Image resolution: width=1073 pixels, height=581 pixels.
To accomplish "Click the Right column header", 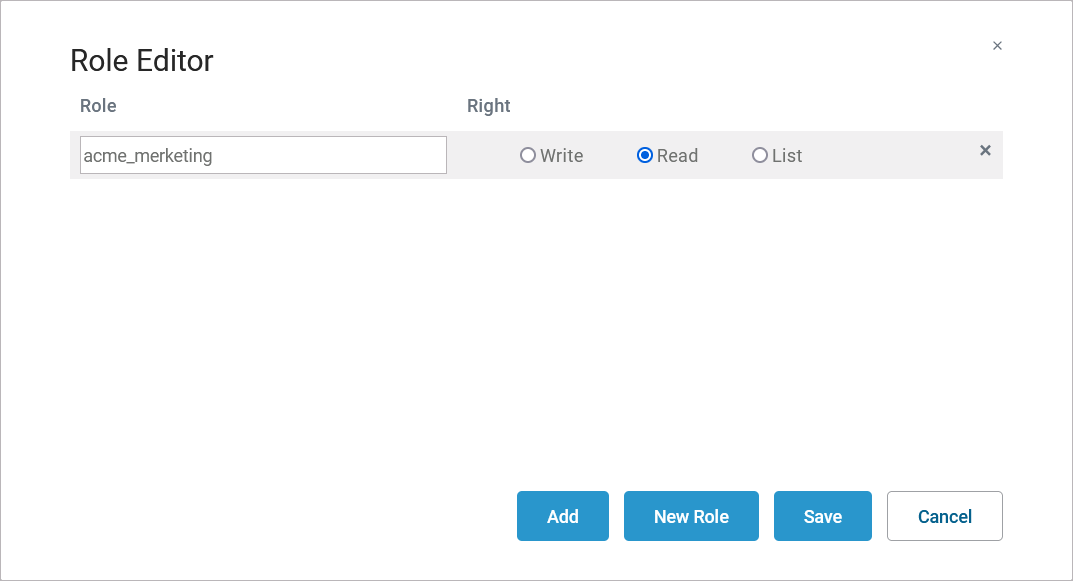I will click(x=489, y=106).
